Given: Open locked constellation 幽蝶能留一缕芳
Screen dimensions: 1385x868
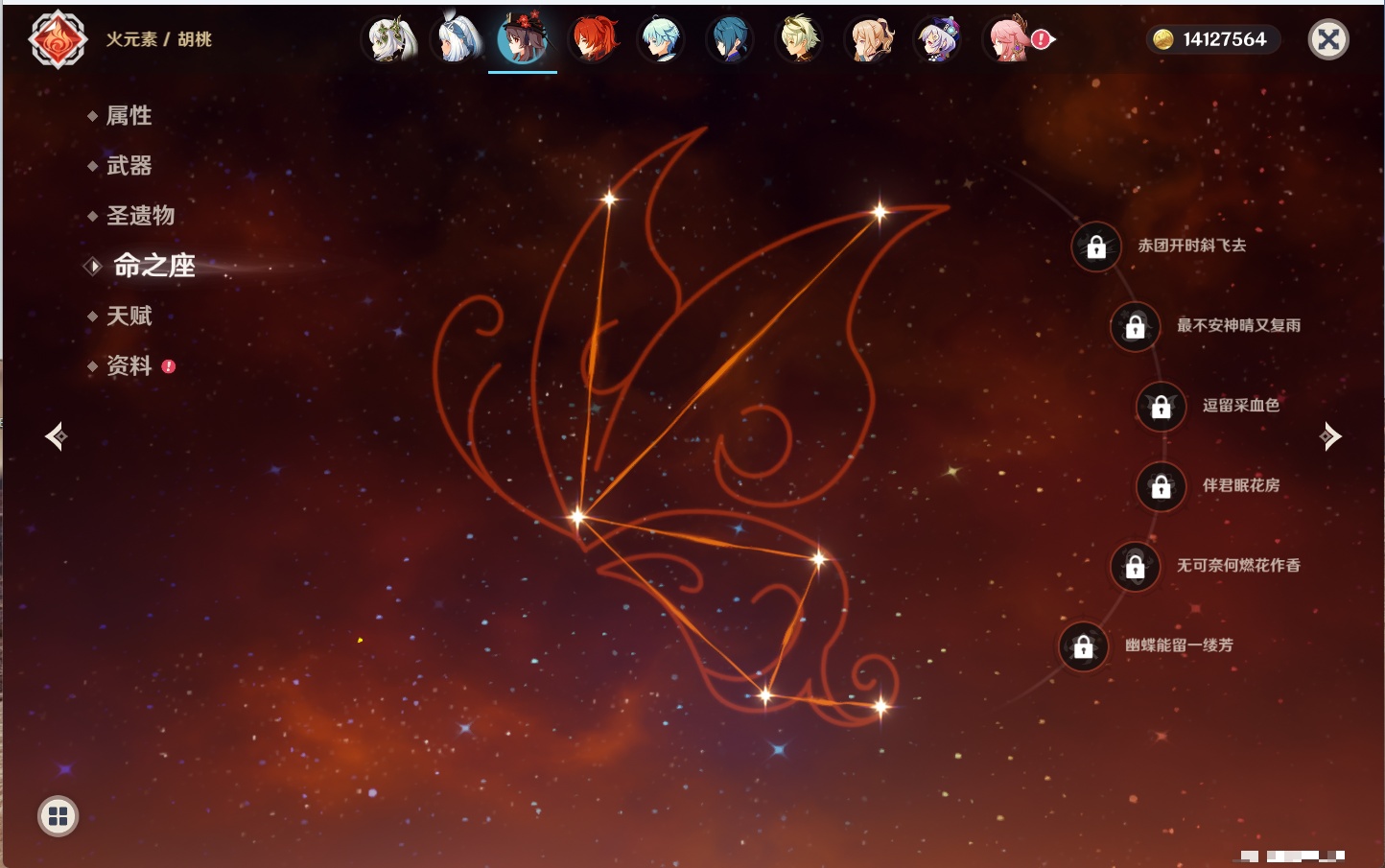Looking at the screenshot, I should click(x=1083, y=646).
